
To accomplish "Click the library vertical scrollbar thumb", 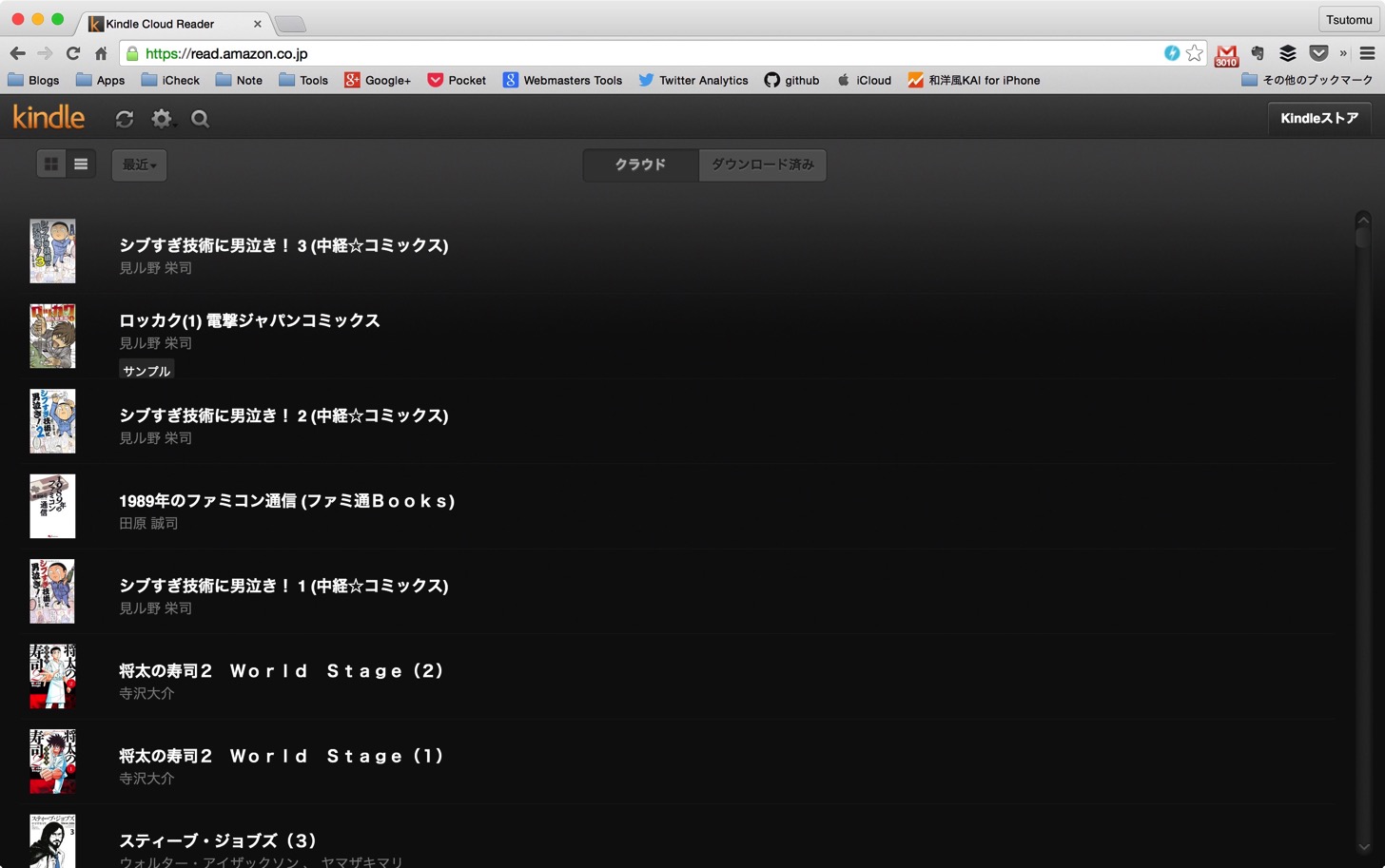I will tap(1362, 231).
